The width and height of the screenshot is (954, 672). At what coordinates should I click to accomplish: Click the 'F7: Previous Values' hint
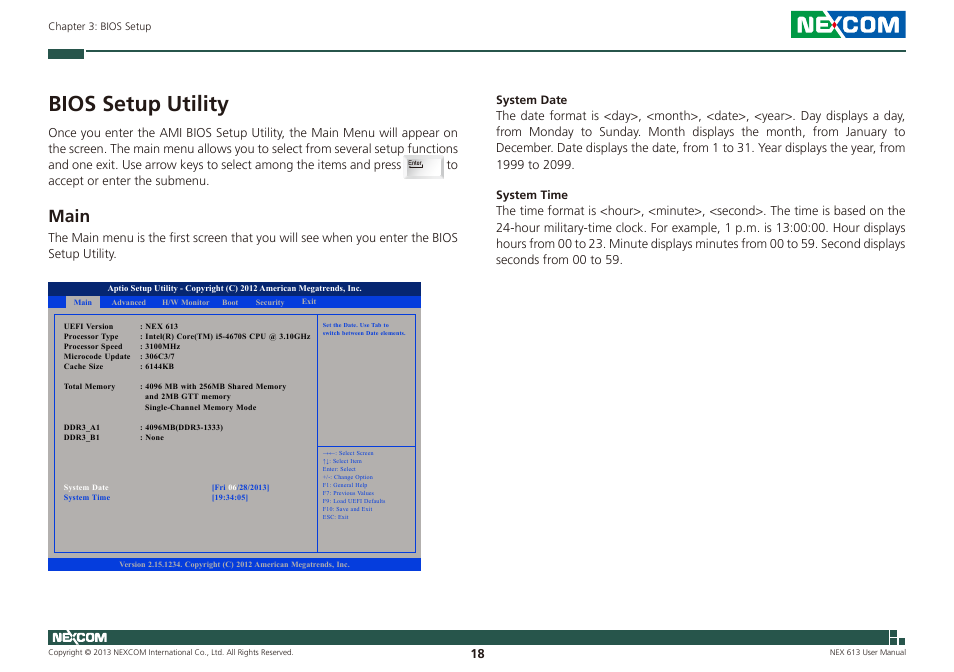pos(348,493)
